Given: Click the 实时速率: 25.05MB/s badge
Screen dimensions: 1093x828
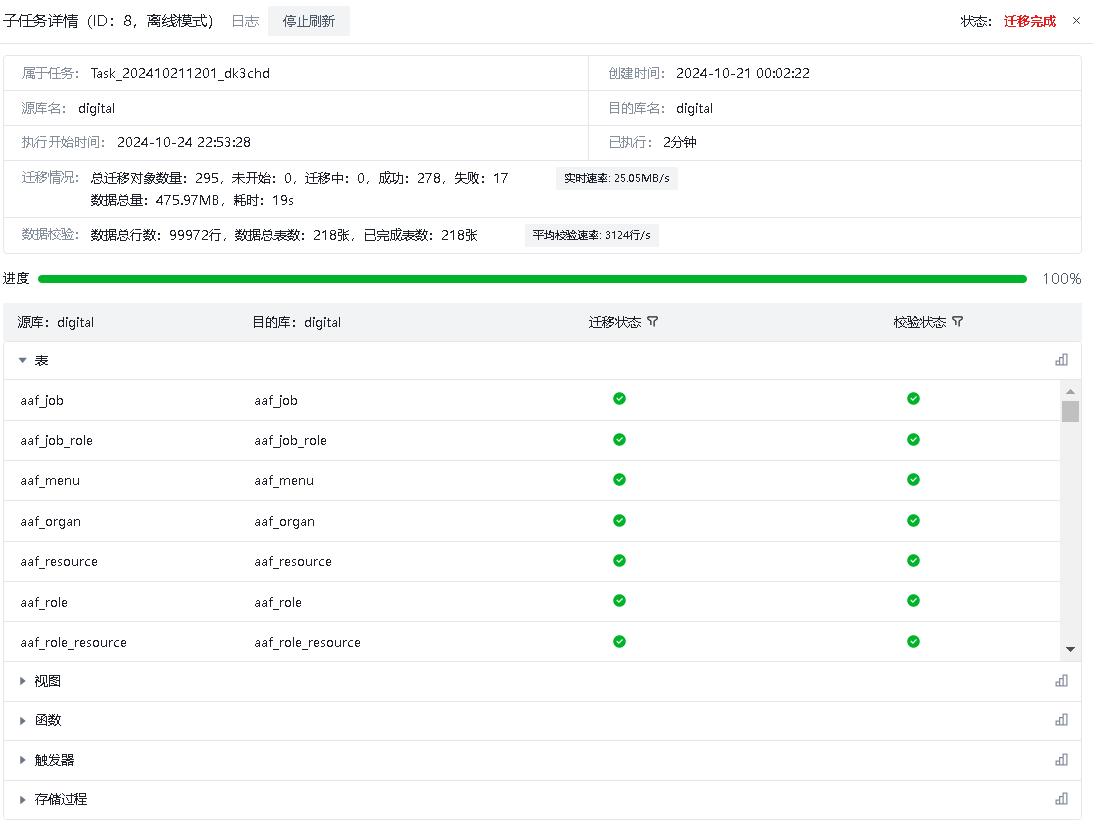Looking at the screenshot, I should pyautogui.click(x=617, y=178).
